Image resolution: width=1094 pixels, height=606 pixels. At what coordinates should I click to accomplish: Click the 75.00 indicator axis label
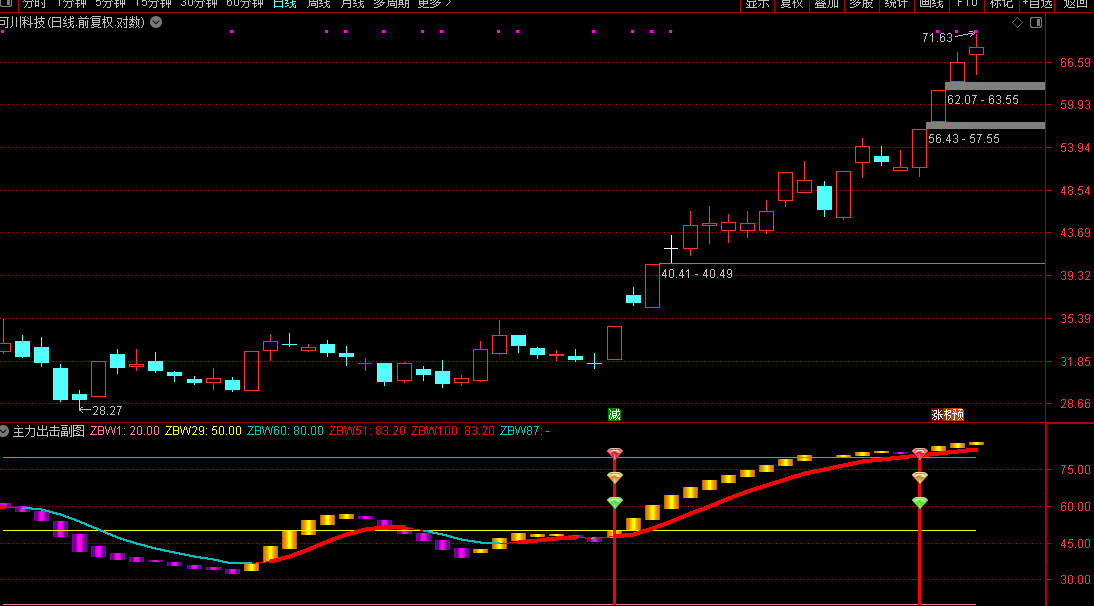1075,470
